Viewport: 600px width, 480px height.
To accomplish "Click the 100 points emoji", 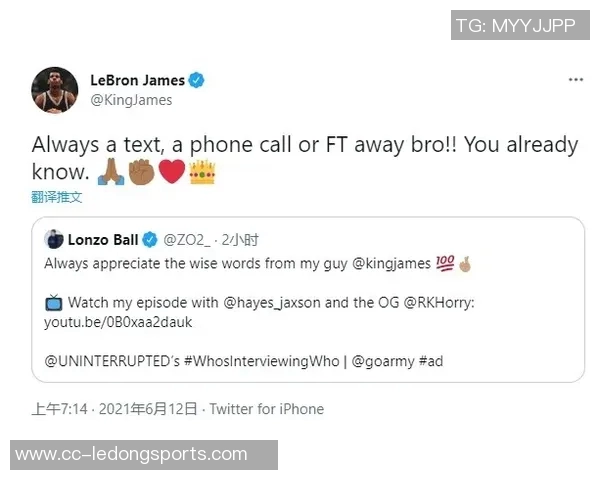I will click(445, 263).
